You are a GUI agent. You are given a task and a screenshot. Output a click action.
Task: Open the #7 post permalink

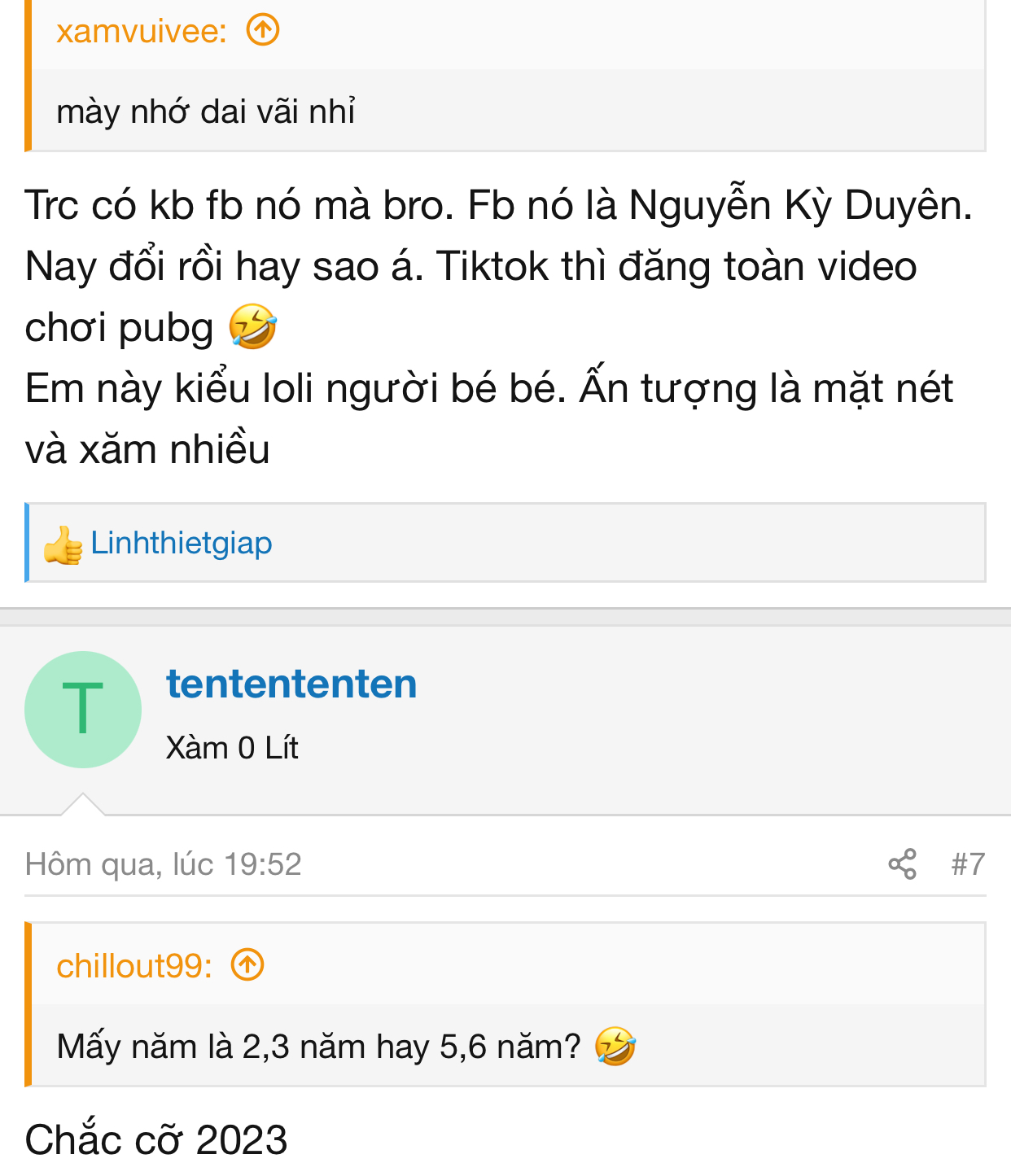(x=968, y=863)
